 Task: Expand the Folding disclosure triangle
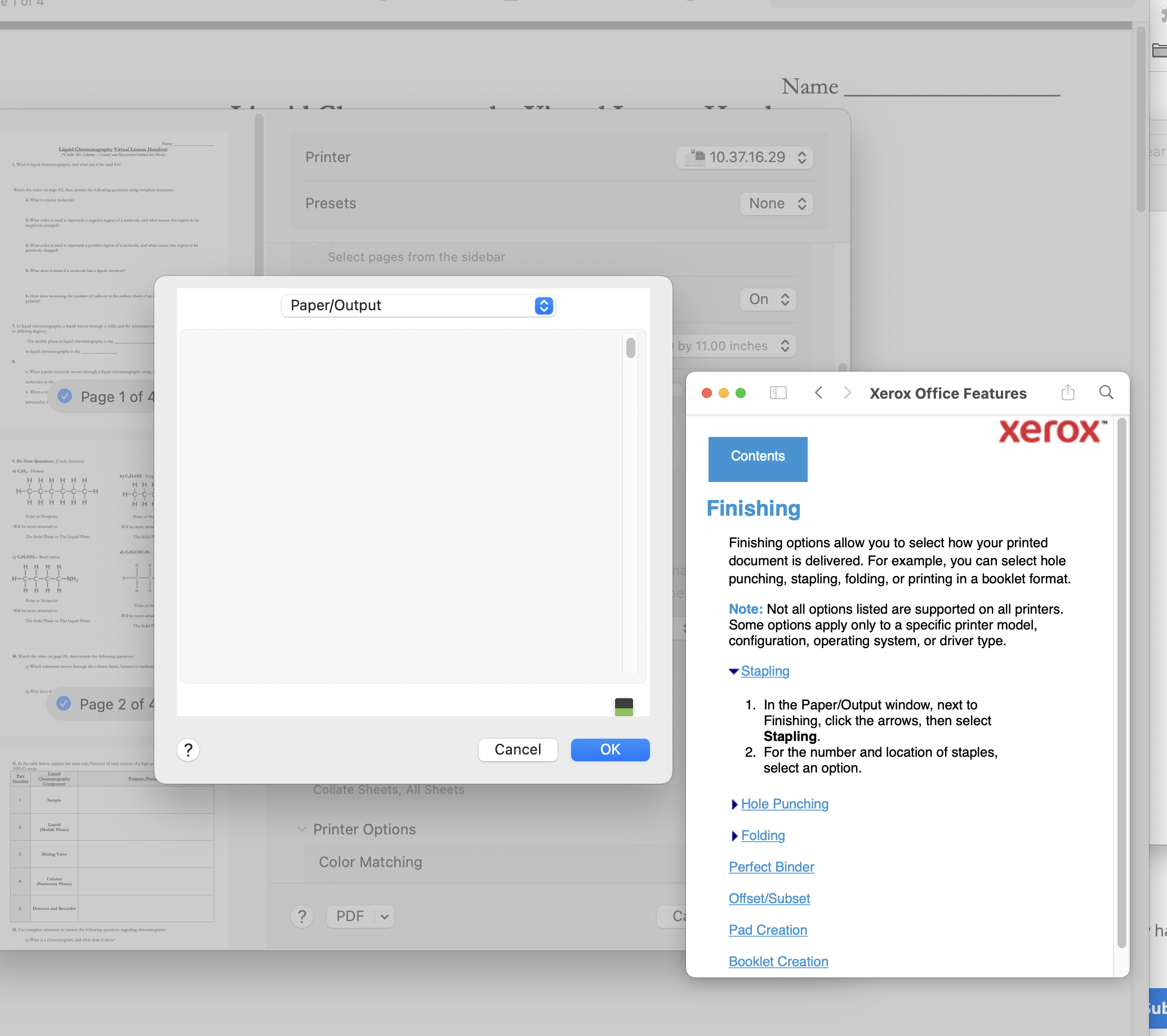(x=734, y=836)
